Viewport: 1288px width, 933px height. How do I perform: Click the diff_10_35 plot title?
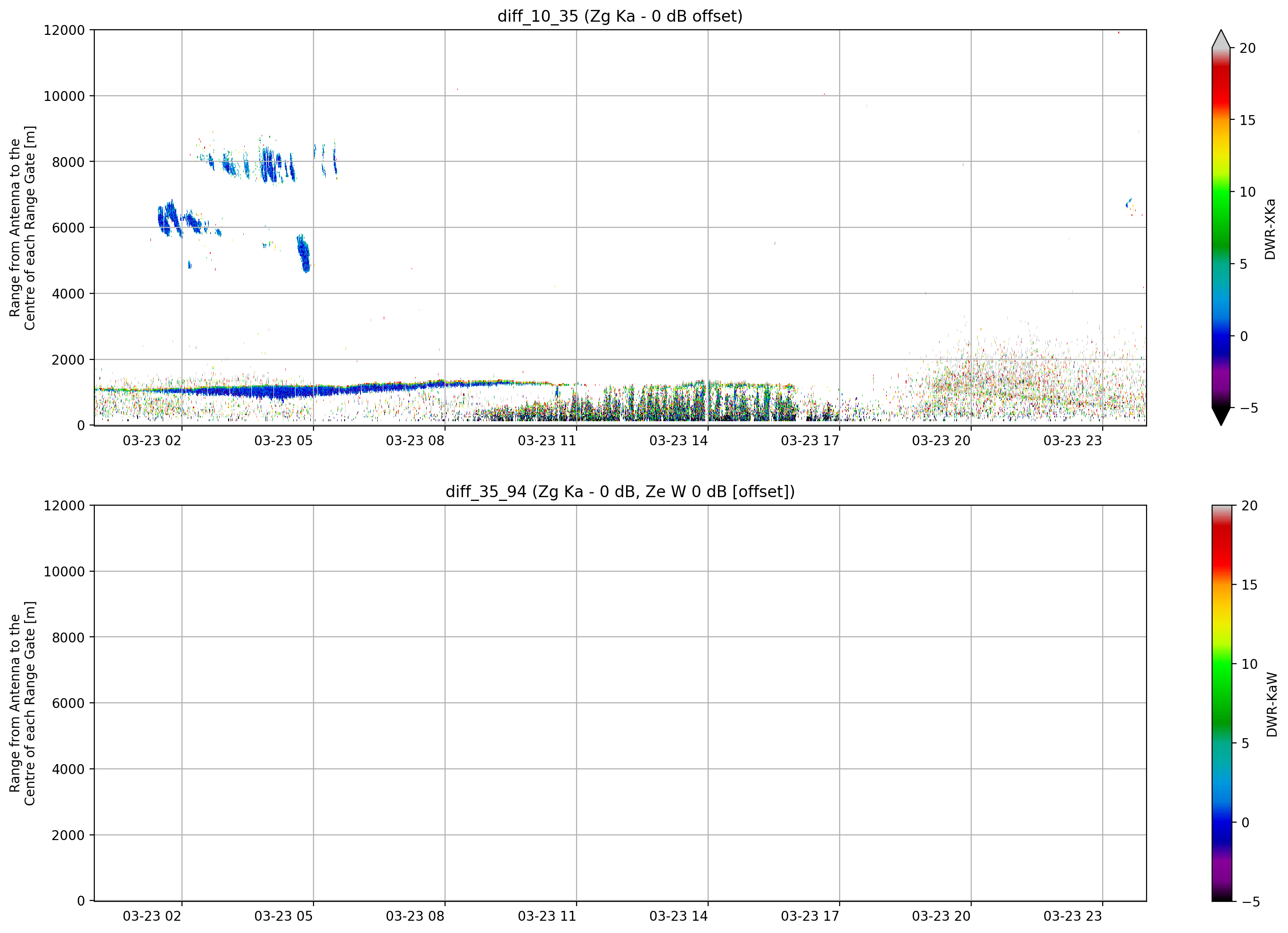click(619, 16)
